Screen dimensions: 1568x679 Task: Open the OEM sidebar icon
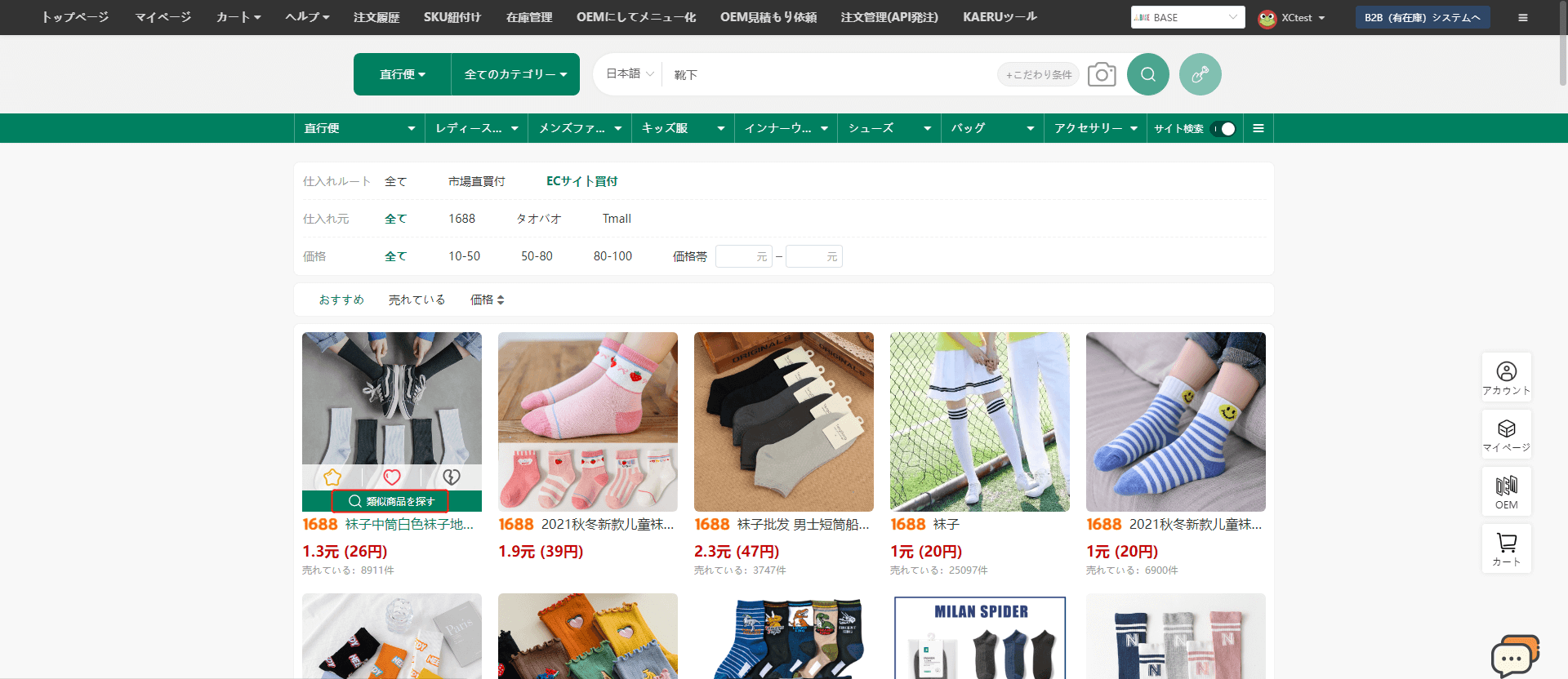[1507, 491]
